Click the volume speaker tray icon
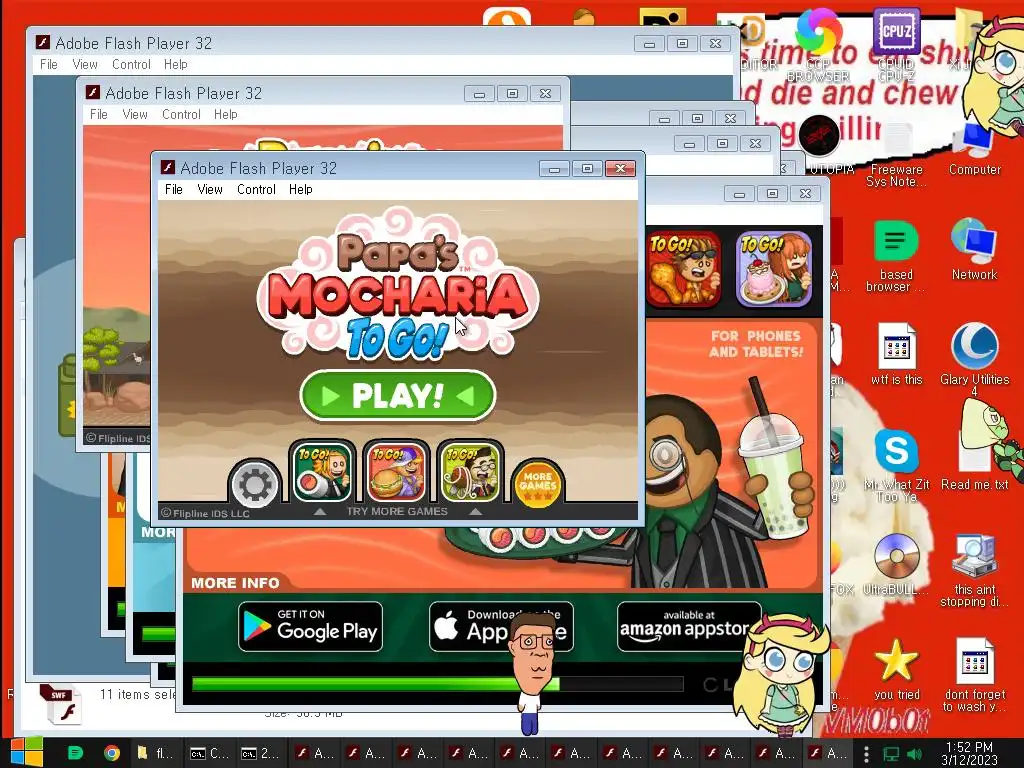The image size is (1024, 768). point(914,753)
